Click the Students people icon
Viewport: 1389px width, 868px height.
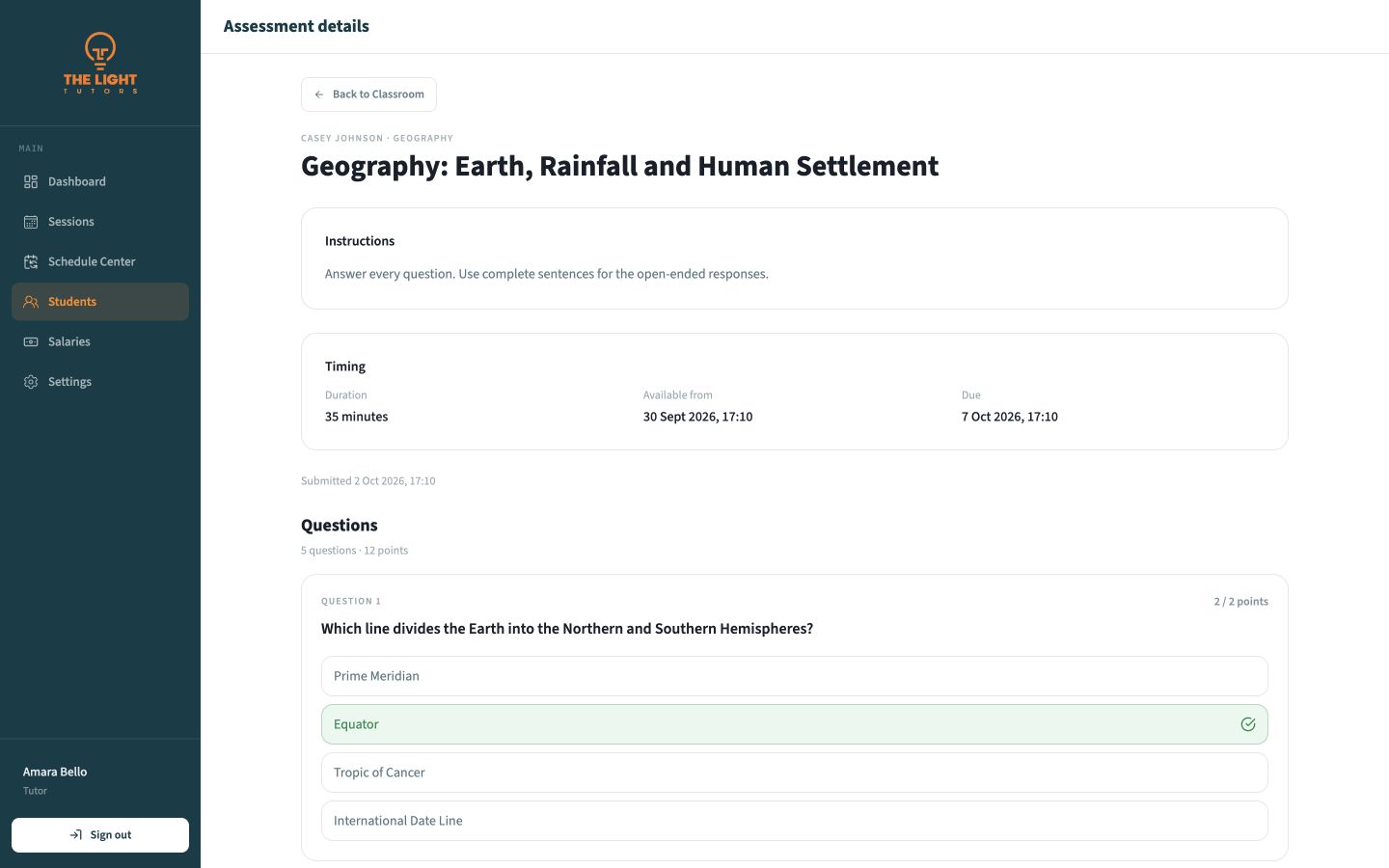pyautogui.click(x=31, y=302)
